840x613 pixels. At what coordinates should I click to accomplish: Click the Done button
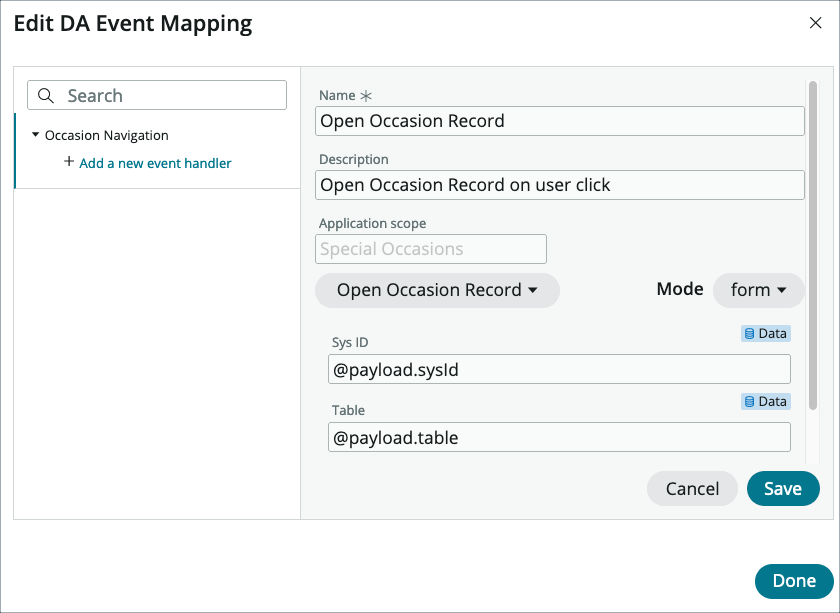tap(792, 581)
